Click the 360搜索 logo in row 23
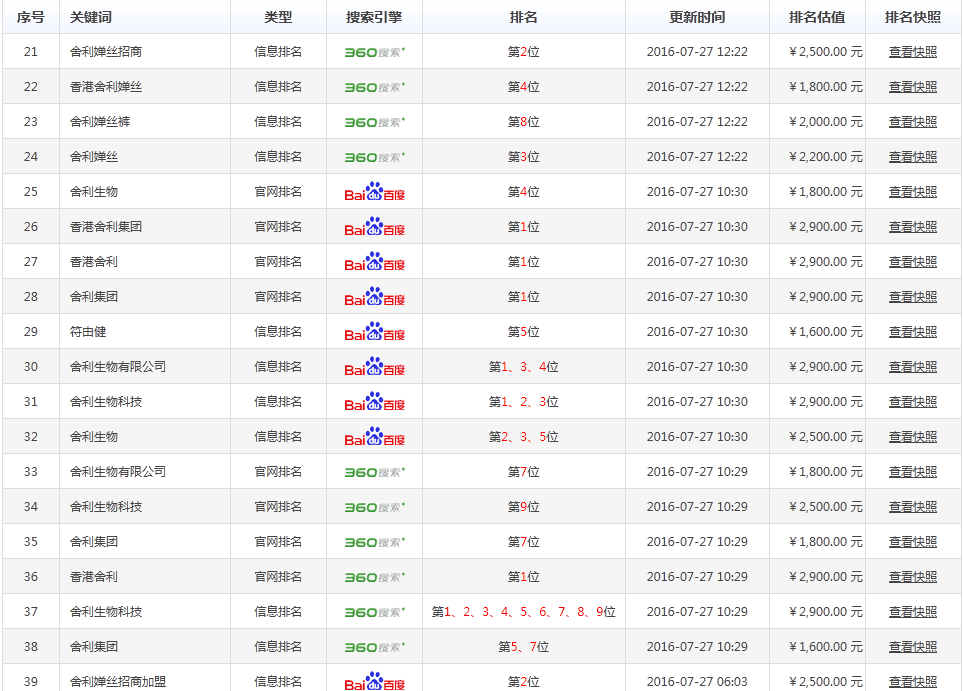This screenshot has height=691, width=964. point(374,123)
